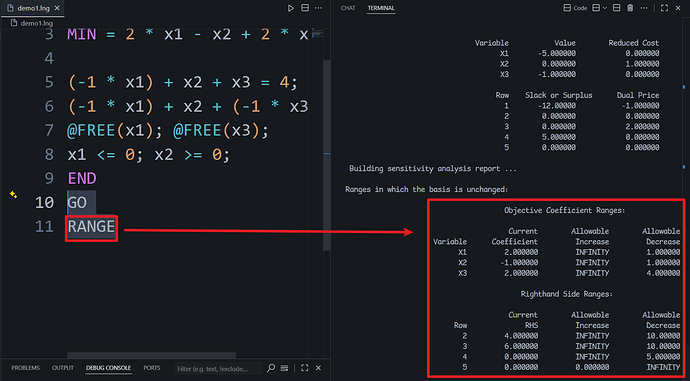Run the demo1.lng file with play icon

(290, 8)
